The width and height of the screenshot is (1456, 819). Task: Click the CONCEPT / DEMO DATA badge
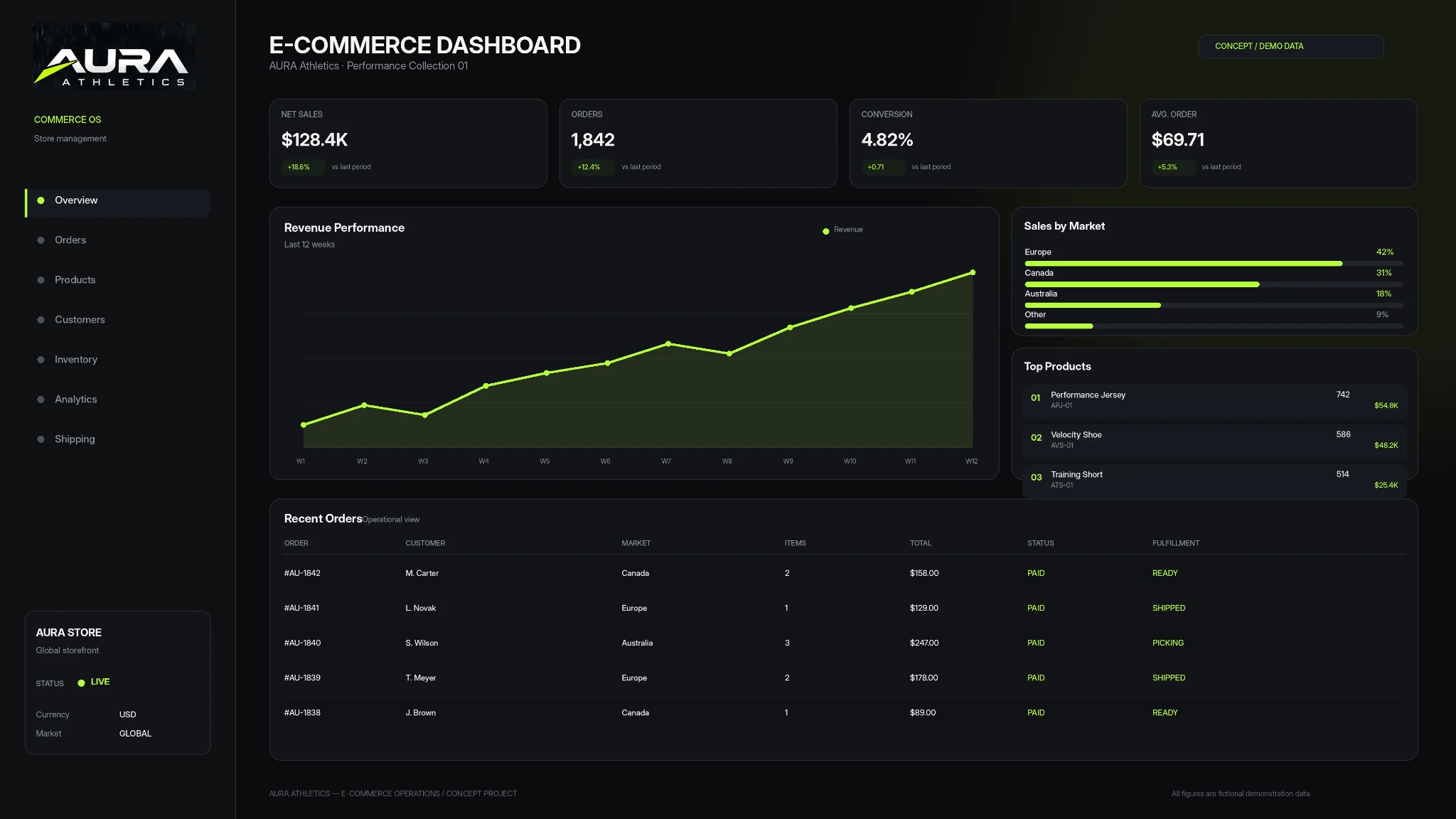[1291, 46]
